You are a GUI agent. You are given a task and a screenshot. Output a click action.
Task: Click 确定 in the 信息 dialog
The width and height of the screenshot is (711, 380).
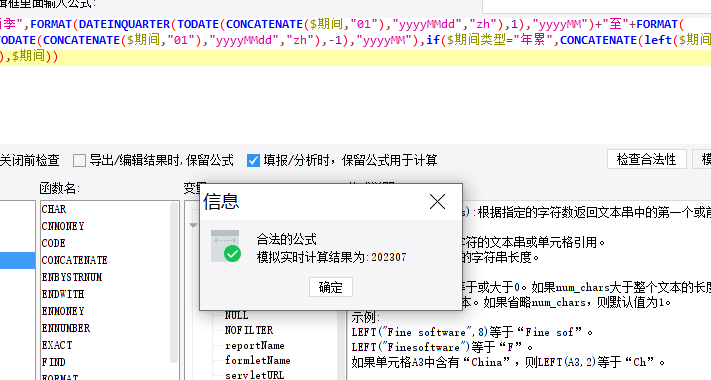click(331, 287)
